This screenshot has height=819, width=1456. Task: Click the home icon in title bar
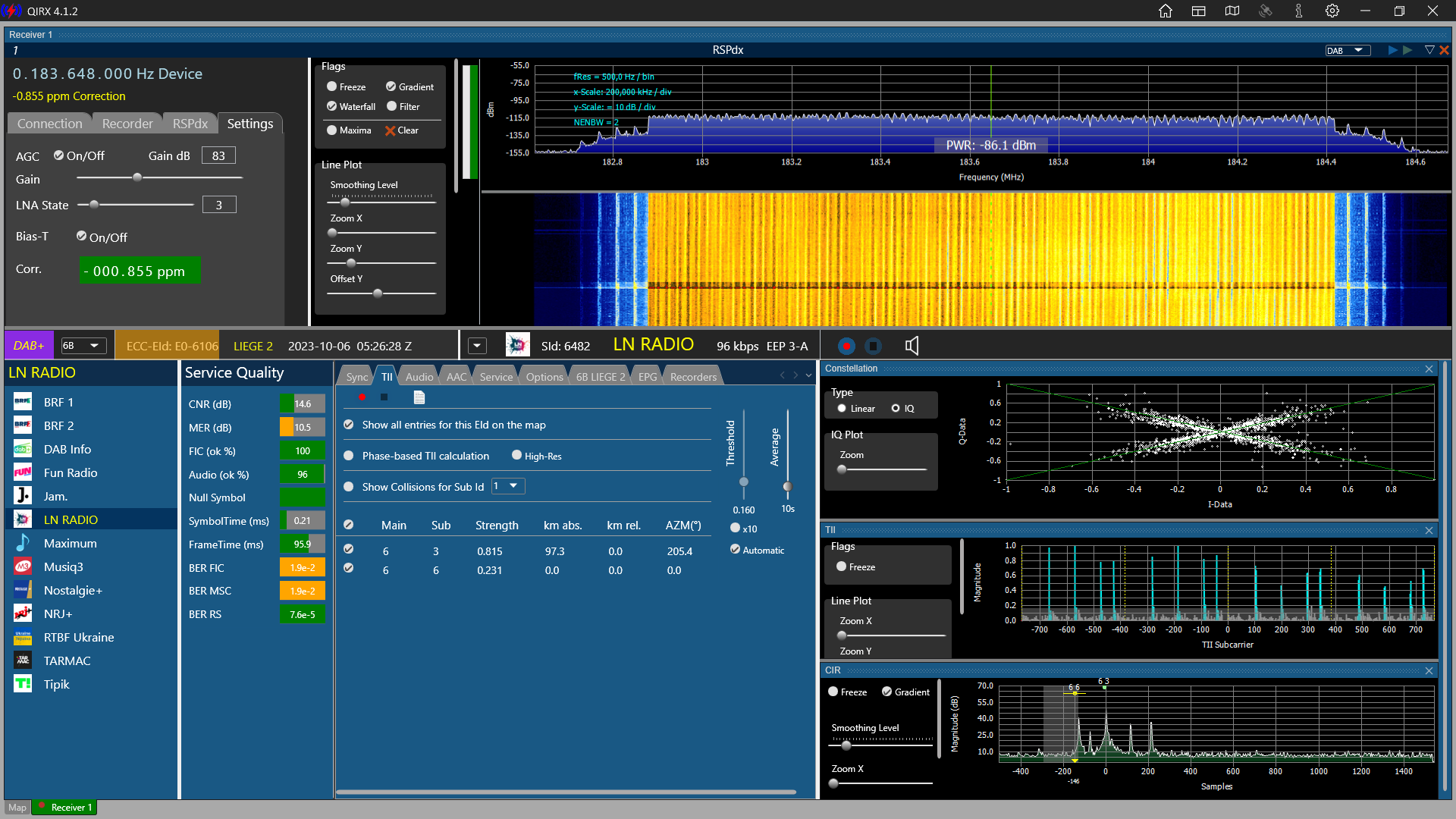(x=1166, y=11)
